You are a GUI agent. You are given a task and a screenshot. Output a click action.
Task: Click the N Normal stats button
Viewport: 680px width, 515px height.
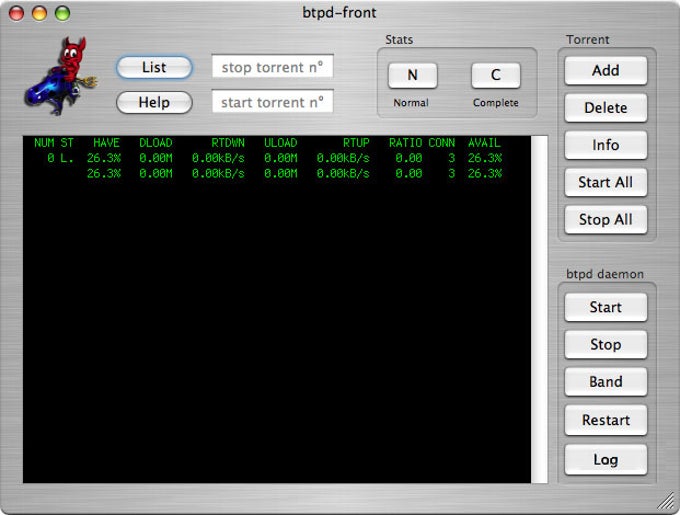tap(412, 75)
